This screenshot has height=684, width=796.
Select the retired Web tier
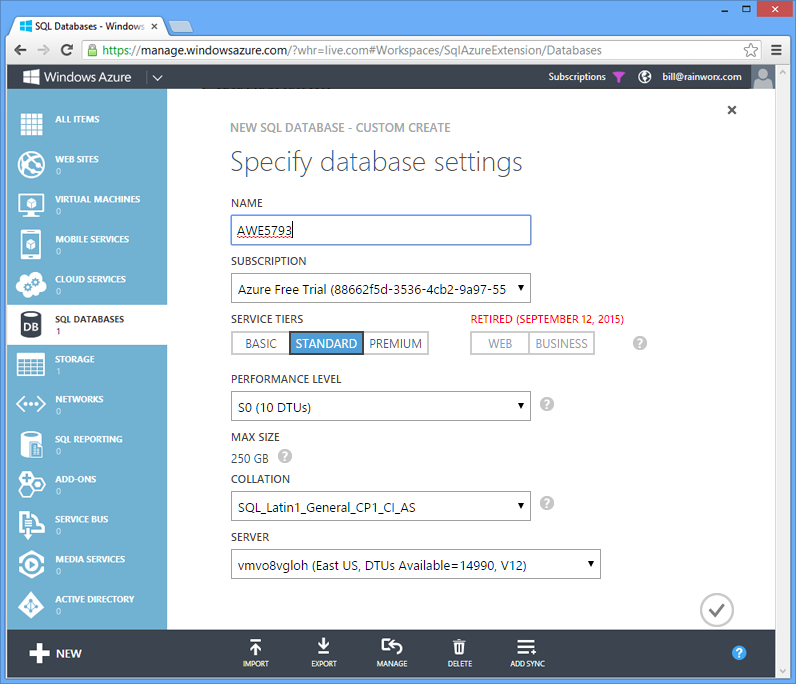pyautogui.click(x=500, y=344)
